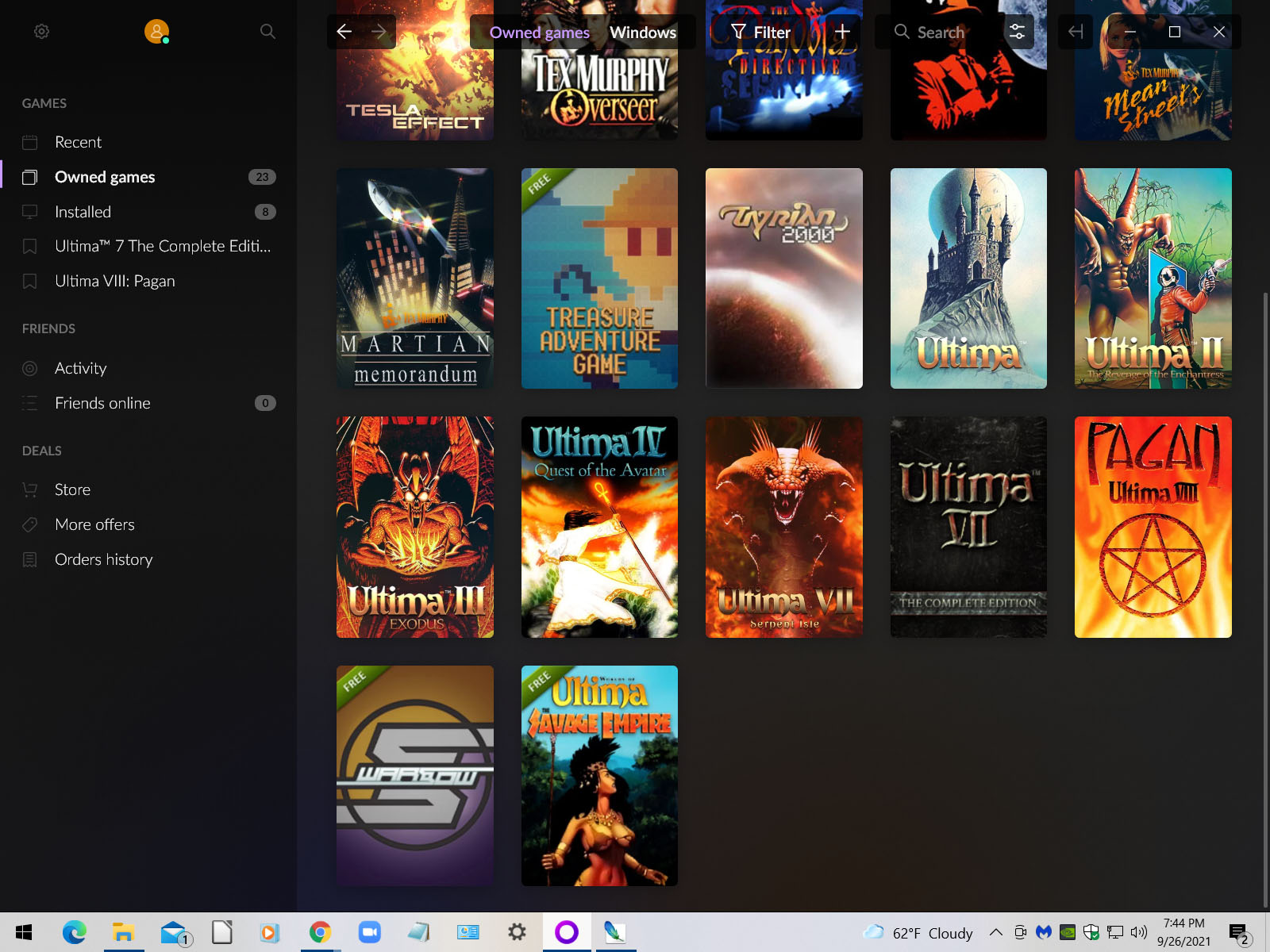The width and height of the screenshot is (1270, 952).
Task: Open Ultima VII Complete Edition cover
Action: (x=968, y=527)
